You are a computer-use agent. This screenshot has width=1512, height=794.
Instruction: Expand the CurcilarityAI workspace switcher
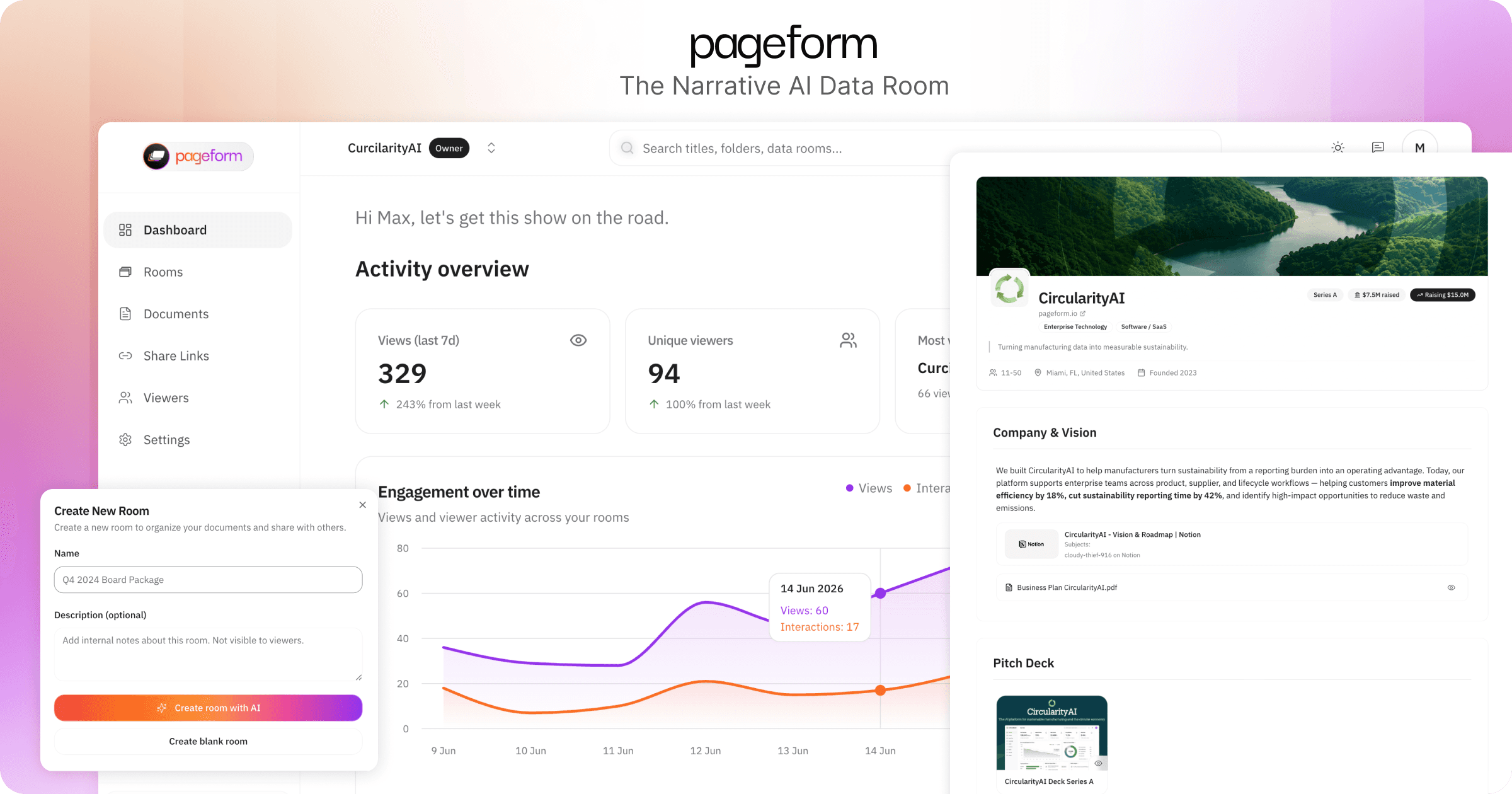click(491, 148)
